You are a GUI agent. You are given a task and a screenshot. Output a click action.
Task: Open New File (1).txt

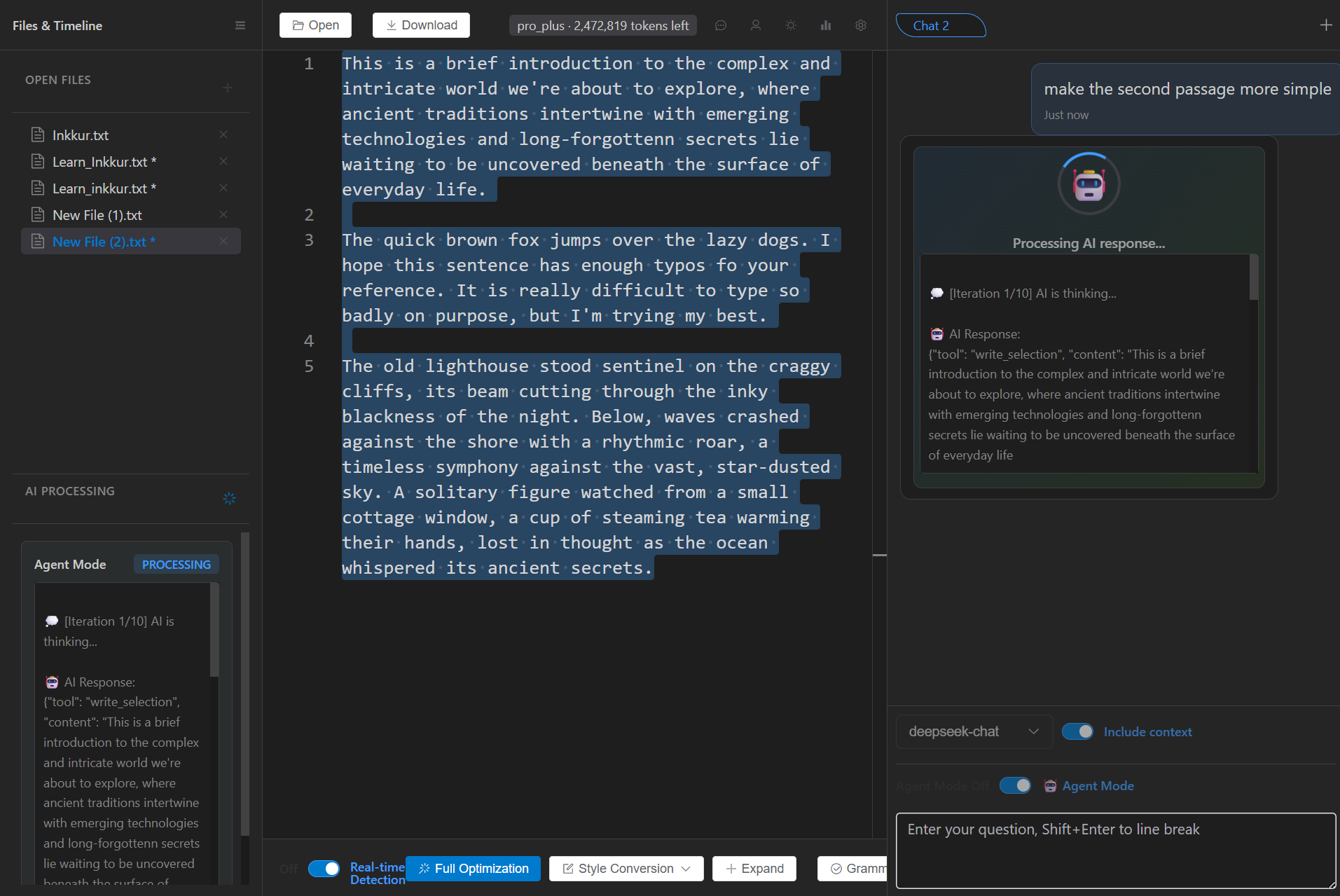[x=131, y=214]
